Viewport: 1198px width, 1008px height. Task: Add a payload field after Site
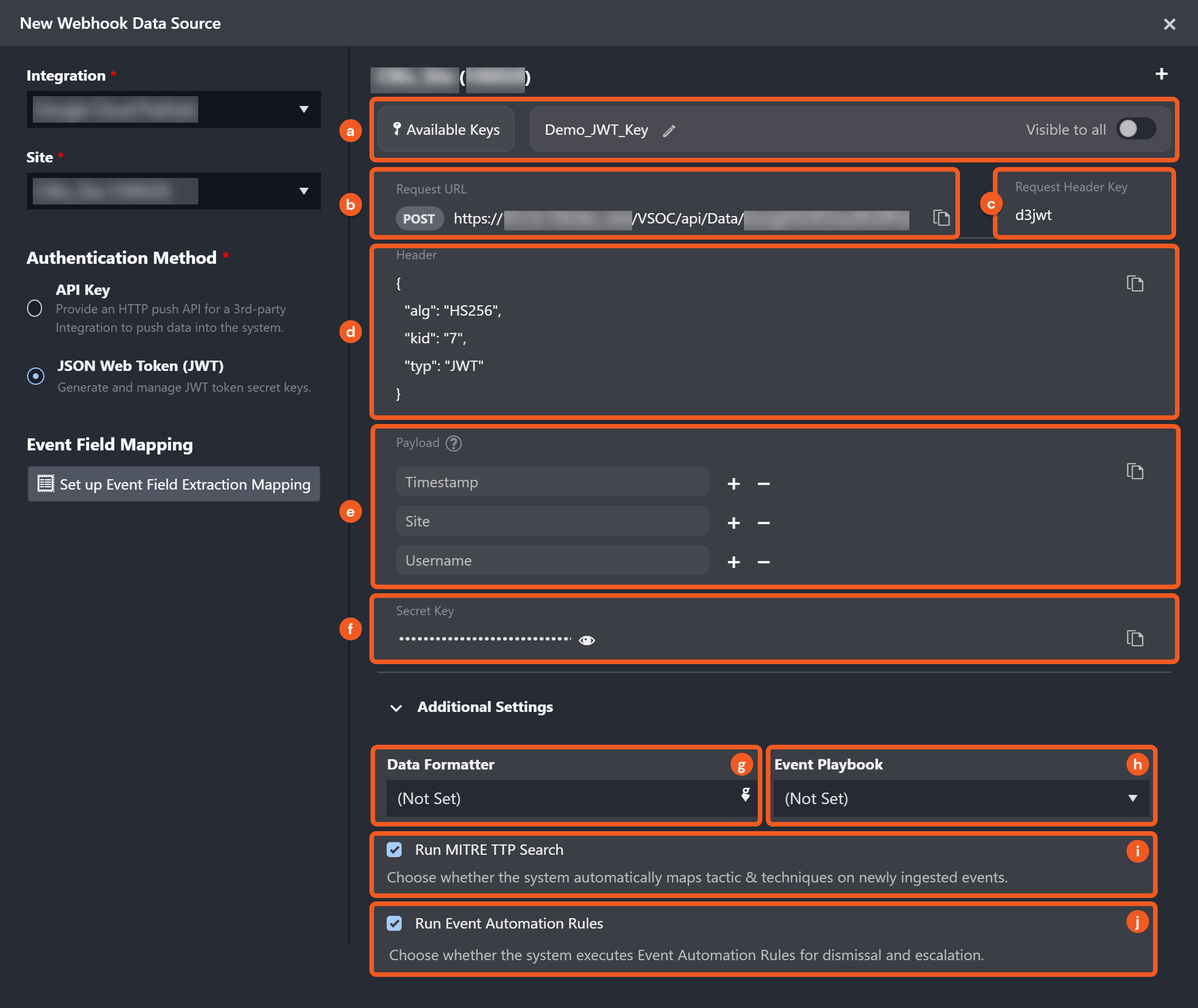click(x=733, y=522)
